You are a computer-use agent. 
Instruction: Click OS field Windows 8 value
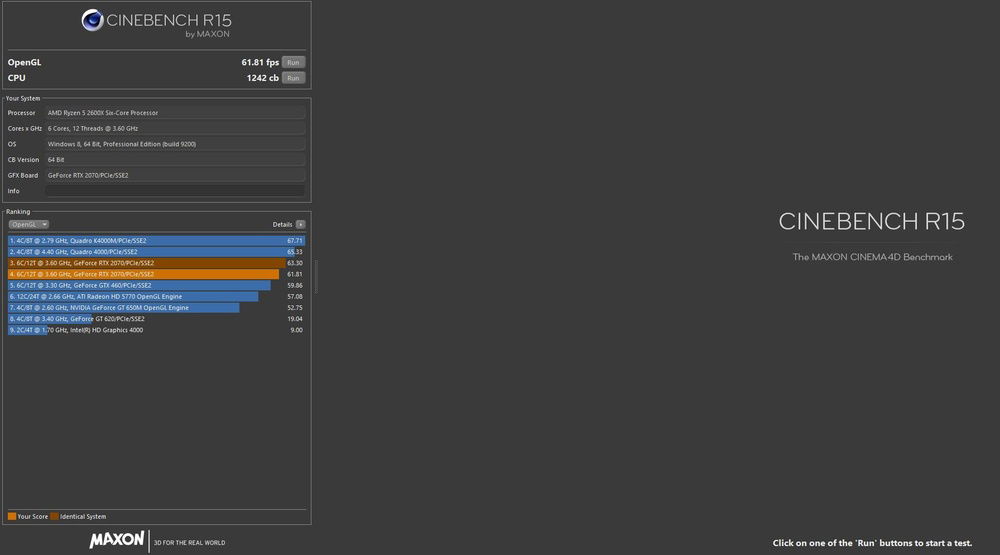175,144
